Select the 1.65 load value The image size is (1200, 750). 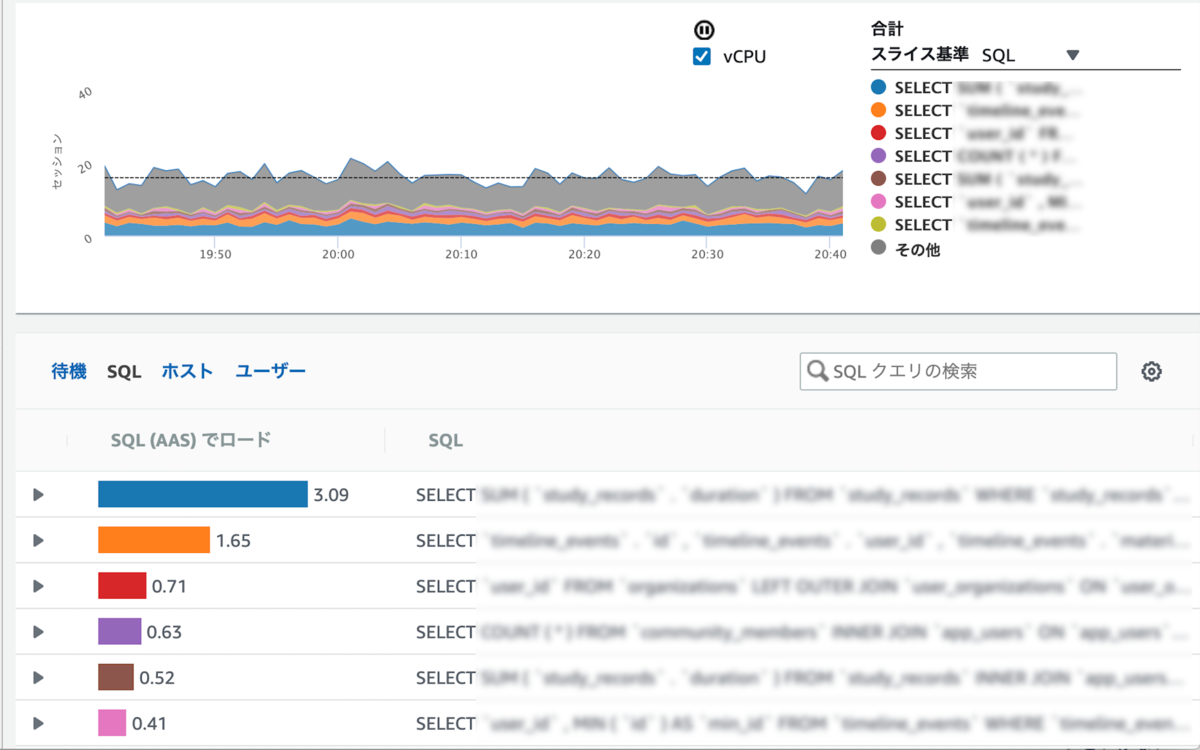(233, 541)
